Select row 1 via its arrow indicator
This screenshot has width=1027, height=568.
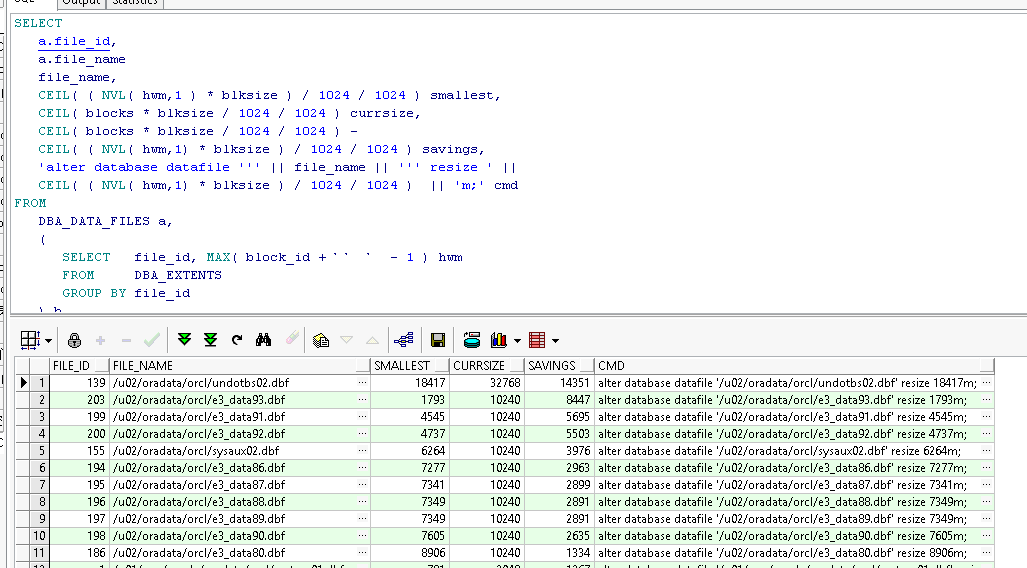(x=24, y=383)
